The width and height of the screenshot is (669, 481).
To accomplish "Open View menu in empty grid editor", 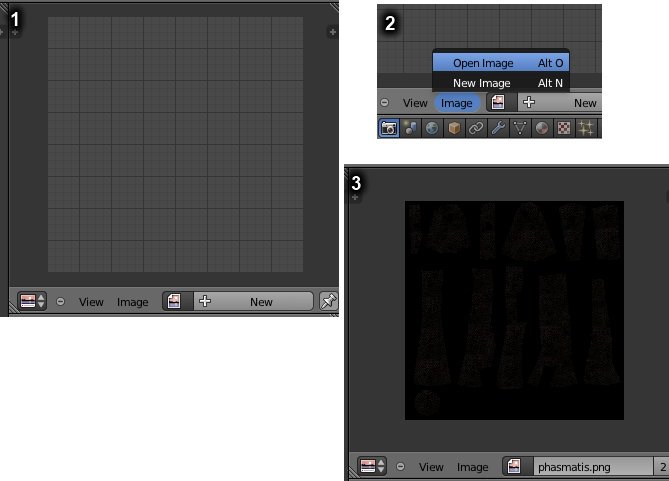I will [91, 302].
